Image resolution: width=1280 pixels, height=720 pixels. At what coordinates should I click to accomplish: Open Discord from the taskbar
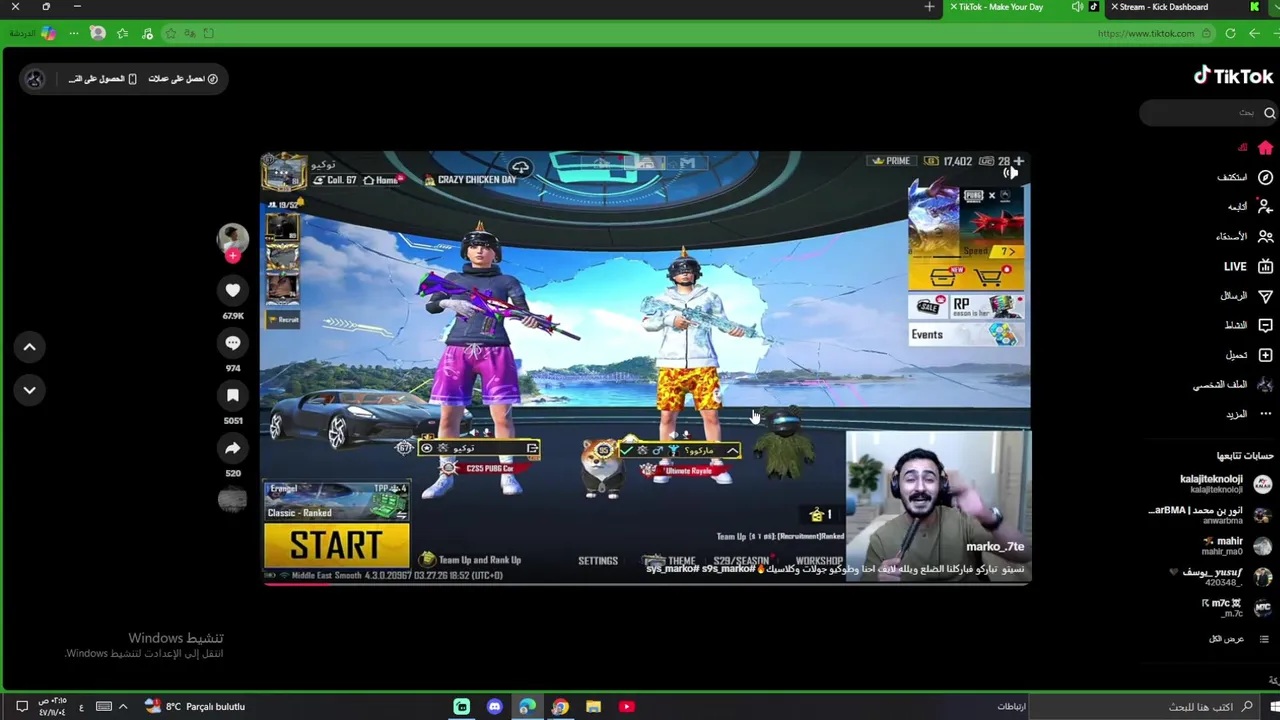point(494,707)
